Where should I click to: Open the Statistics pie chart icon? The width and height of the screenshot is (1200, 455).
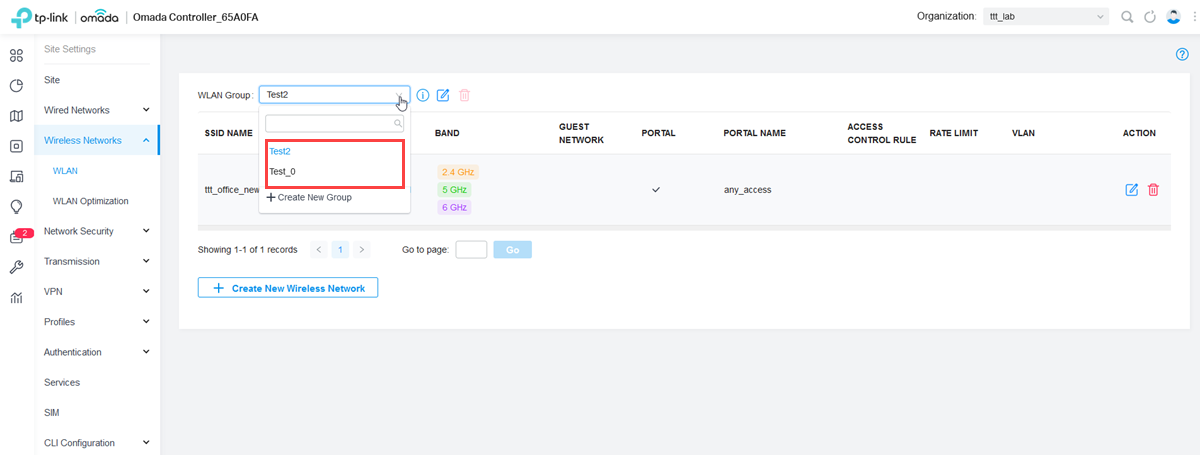click(16, 86)
